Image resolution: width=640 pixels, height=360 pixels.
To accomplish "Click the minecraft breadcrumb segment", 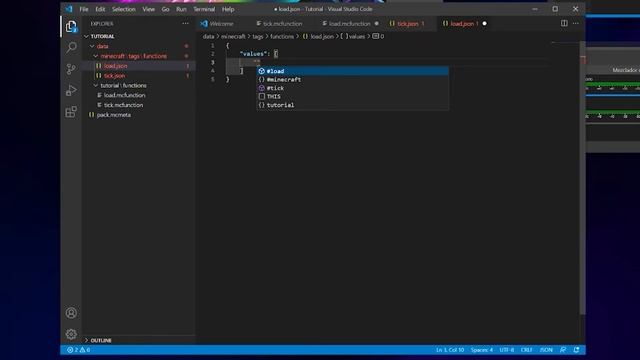I will tap(233, 36).
